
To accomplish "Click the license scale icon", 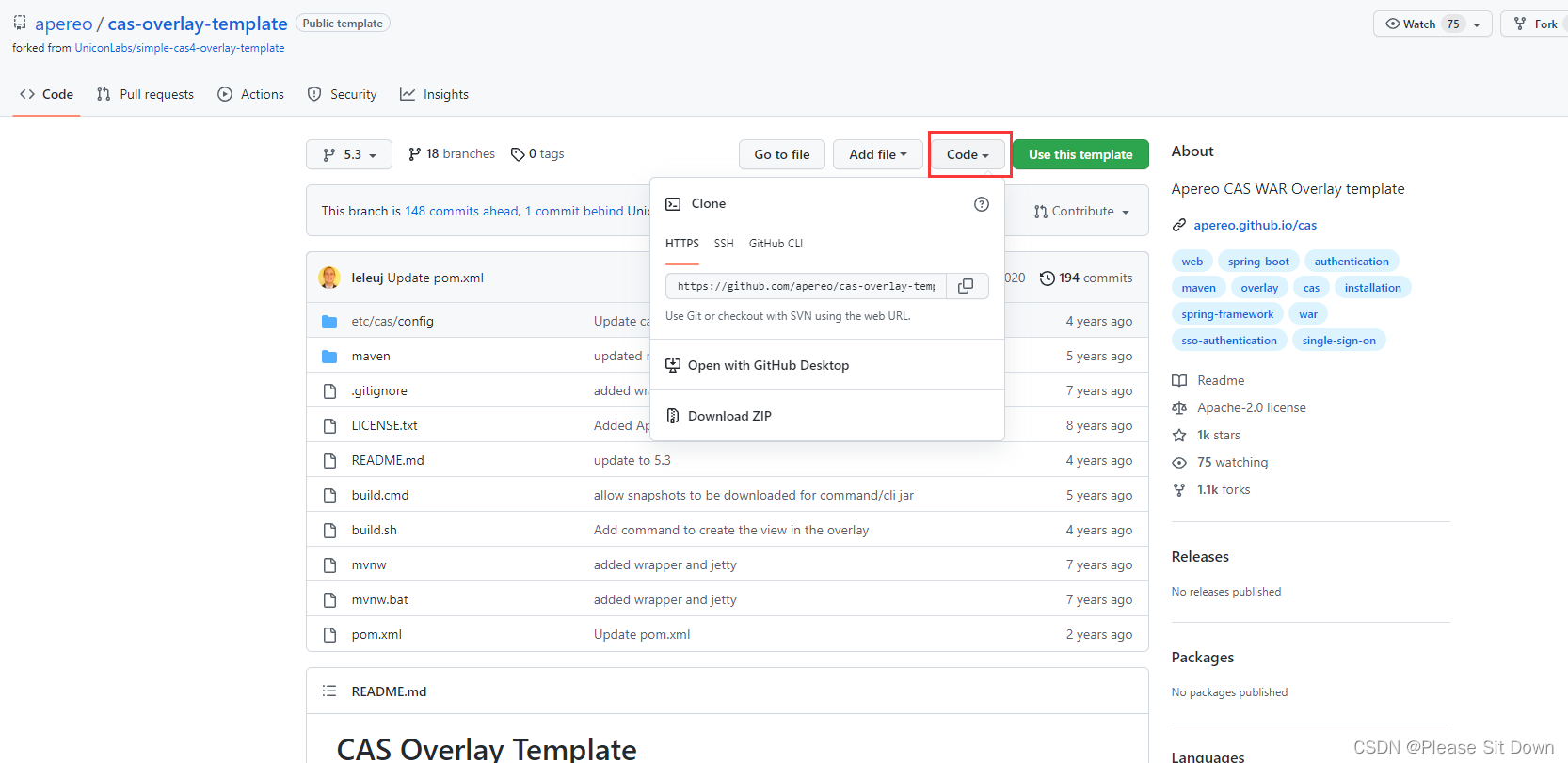I will coord(1179,408).
